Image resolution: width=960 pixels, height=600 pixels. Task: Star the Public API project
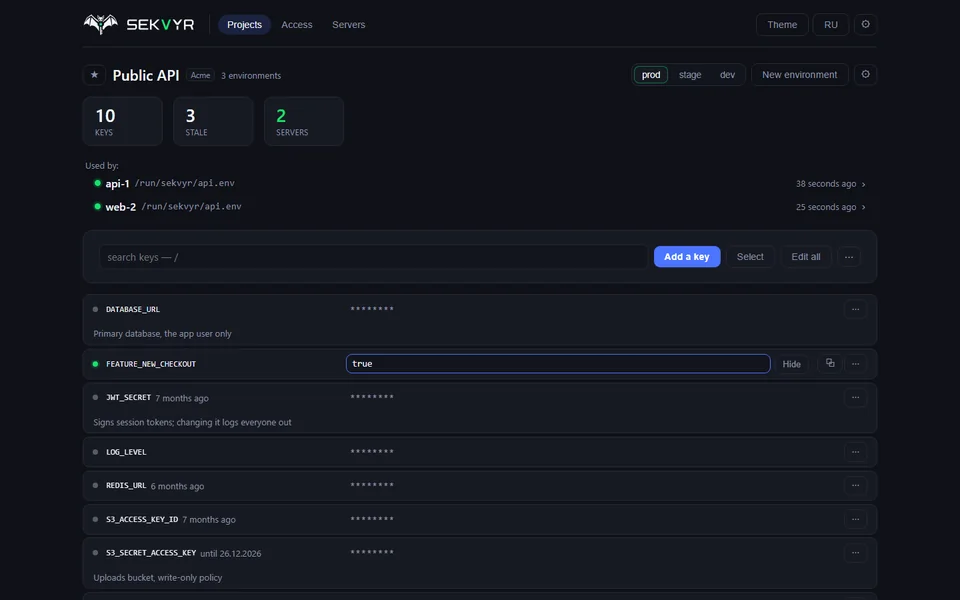94,75
